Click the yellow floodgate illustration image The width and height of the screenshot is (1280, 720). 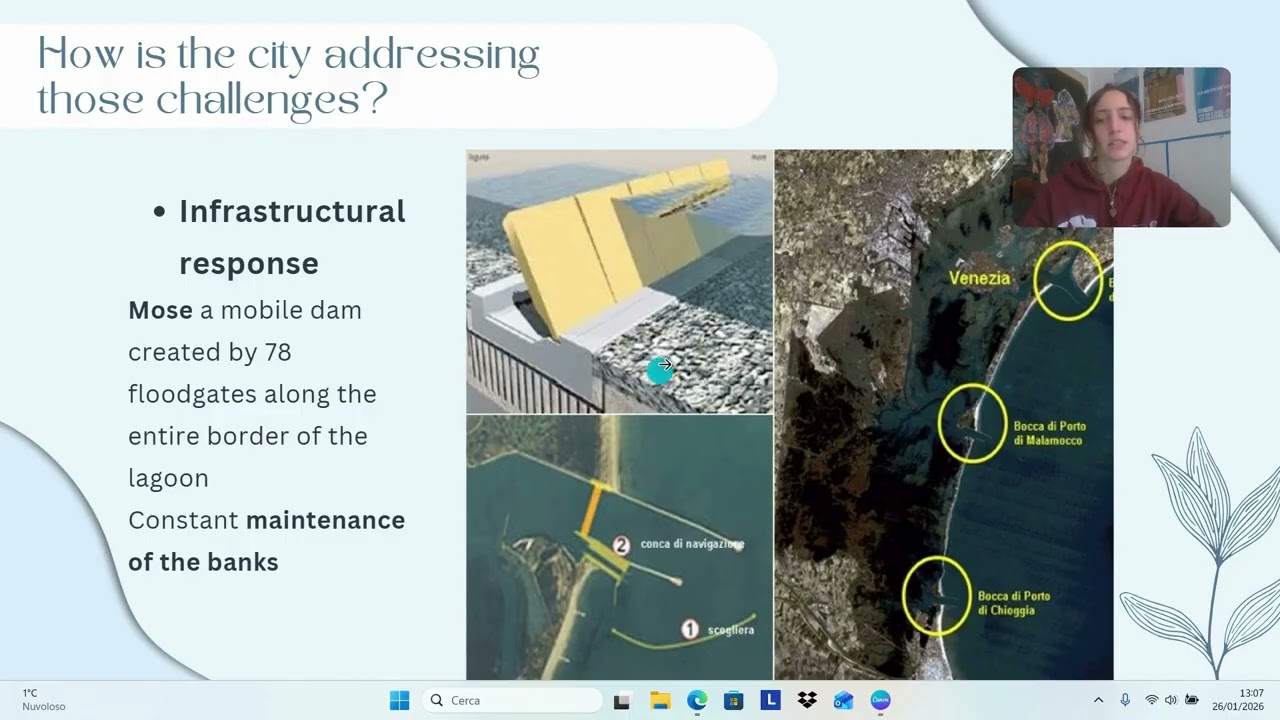pyautogui.click(x=619, y=281)
